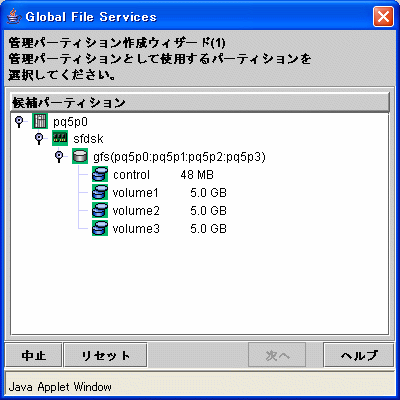Close the Global File Services window
The height and width of the screenshot is (400, 400).
tap(383, 16)
